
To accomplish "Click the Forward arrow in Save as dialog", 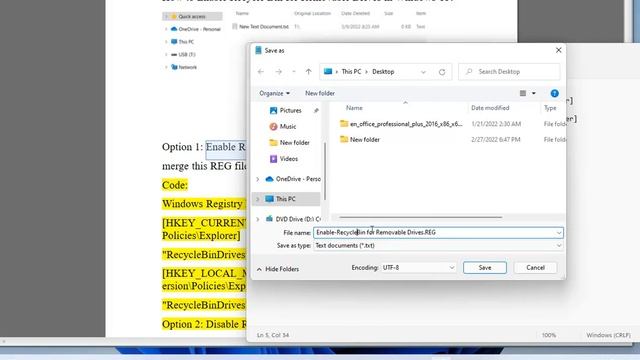I will click(278, 72).
